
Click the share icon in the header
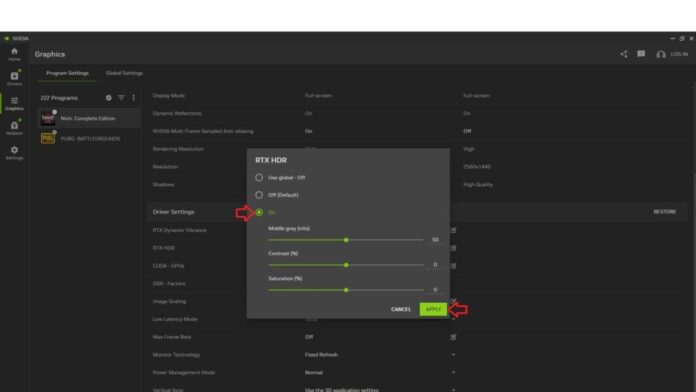click(624, 54)
